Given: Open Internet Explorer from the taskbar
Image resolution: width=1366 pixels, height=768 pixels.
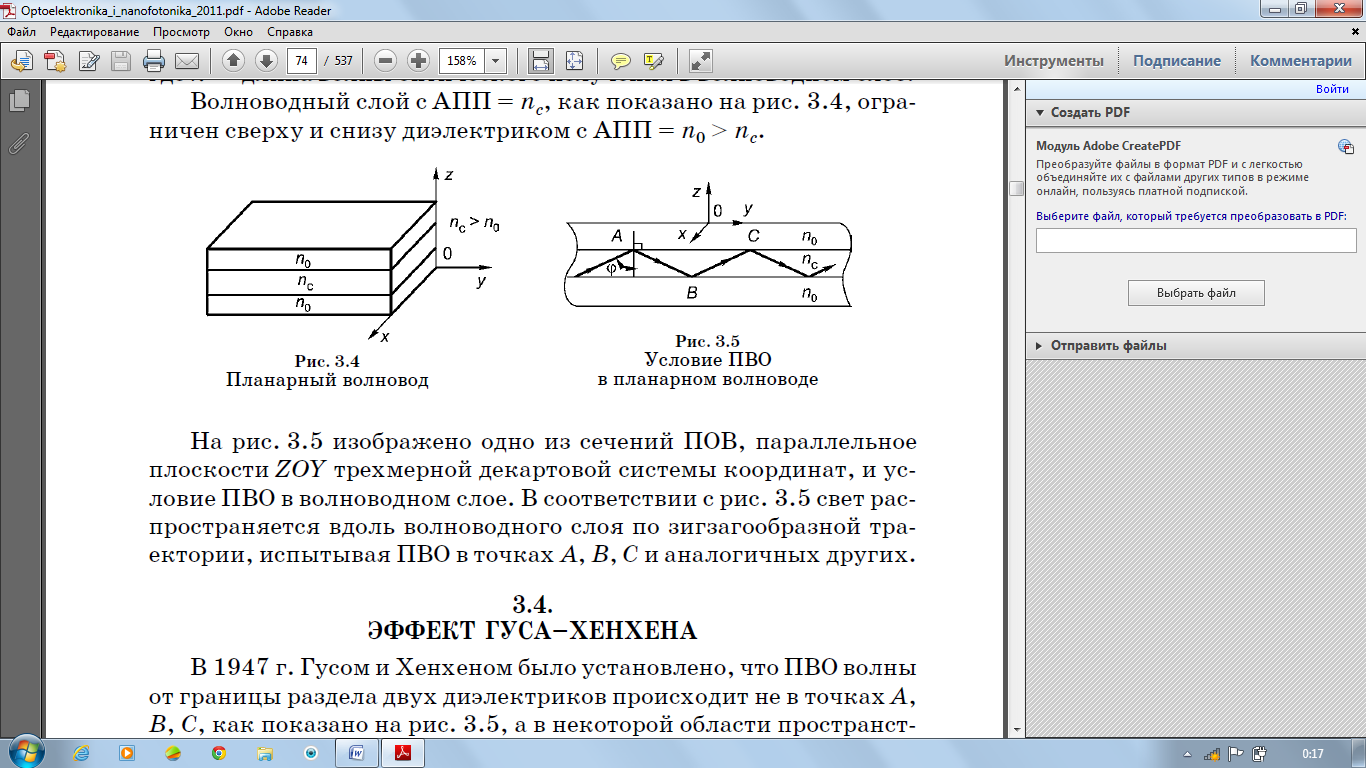Looking at the screenshot, I should 82,753.
